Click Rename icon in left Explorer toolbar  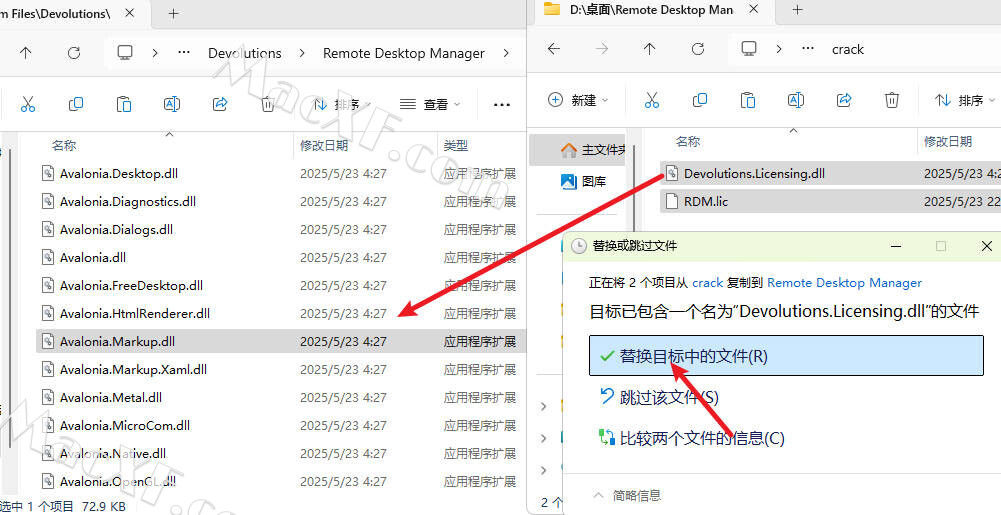coord(172,104)
